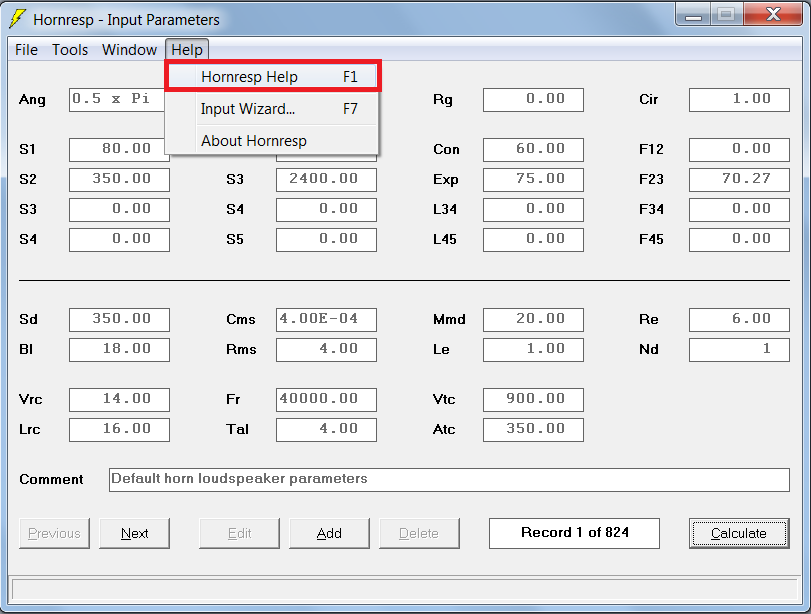Viewport: 811px width, 614px height.
Task: Click the "Exp" label text
Action: point(446,179)
